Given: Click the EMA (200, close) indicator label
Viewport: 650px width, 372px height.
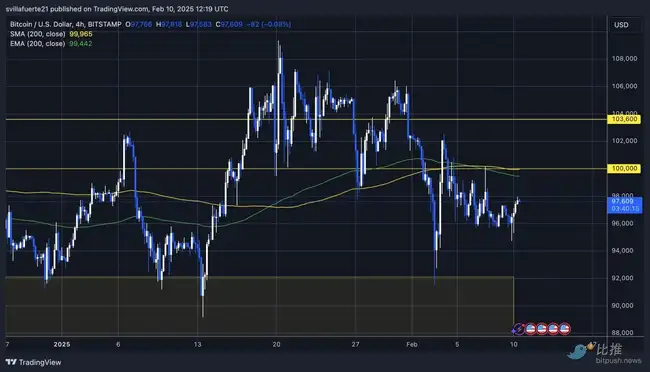Looking at the screenshot, I should [38, 44].
